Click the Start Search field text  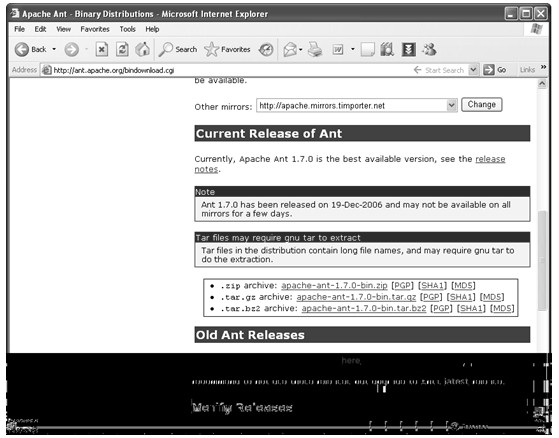click(445, 70)
